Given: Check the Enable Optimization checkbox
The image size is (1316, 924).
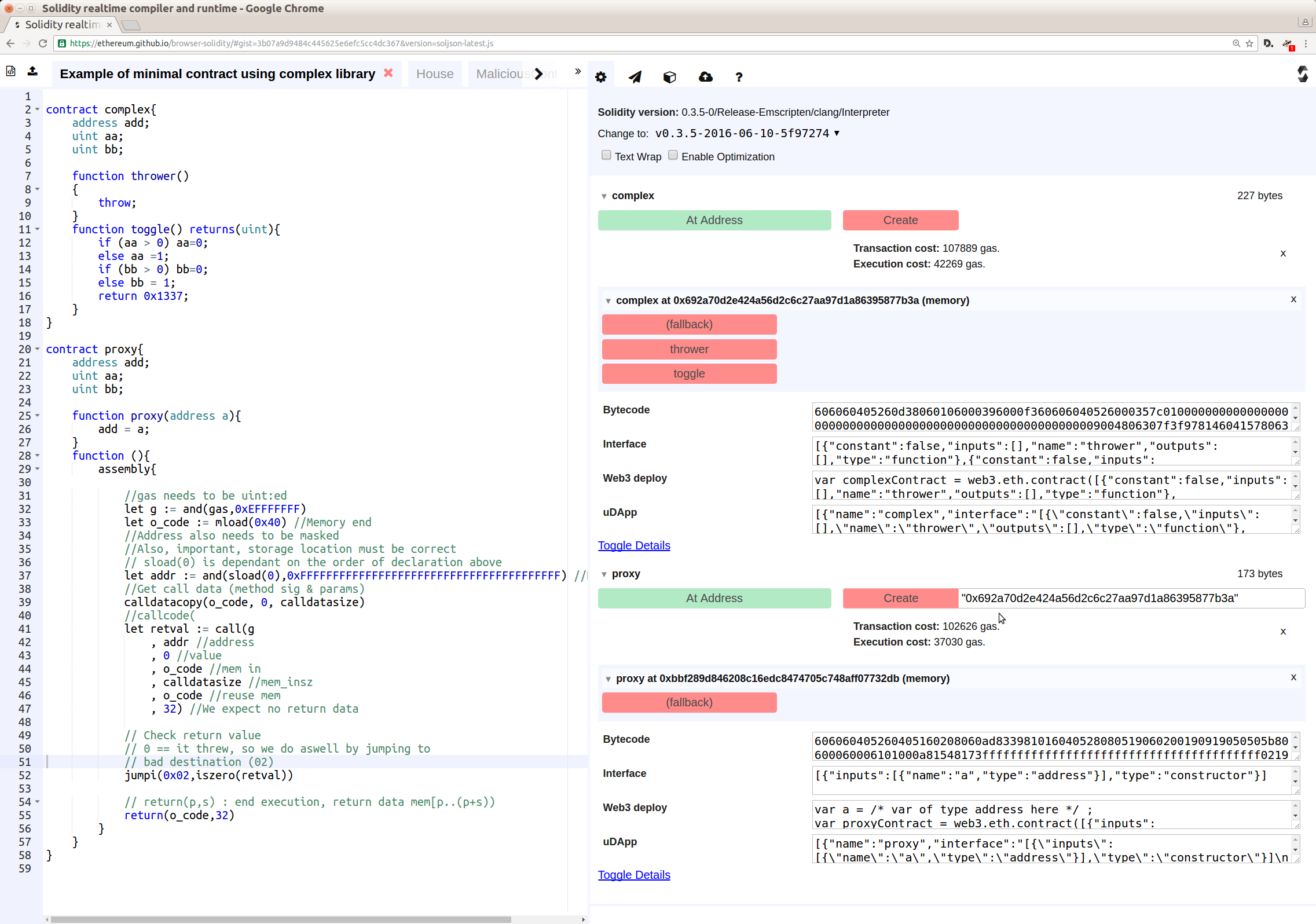Looking at the screenshot, I should tap(673, 155).
